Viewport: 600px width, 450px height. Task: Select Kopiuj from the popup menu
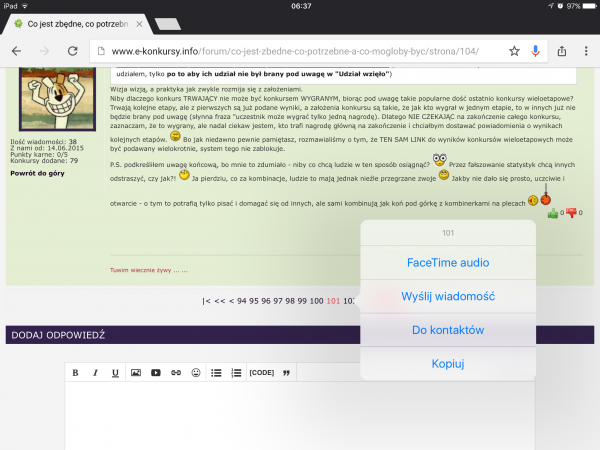447,363
